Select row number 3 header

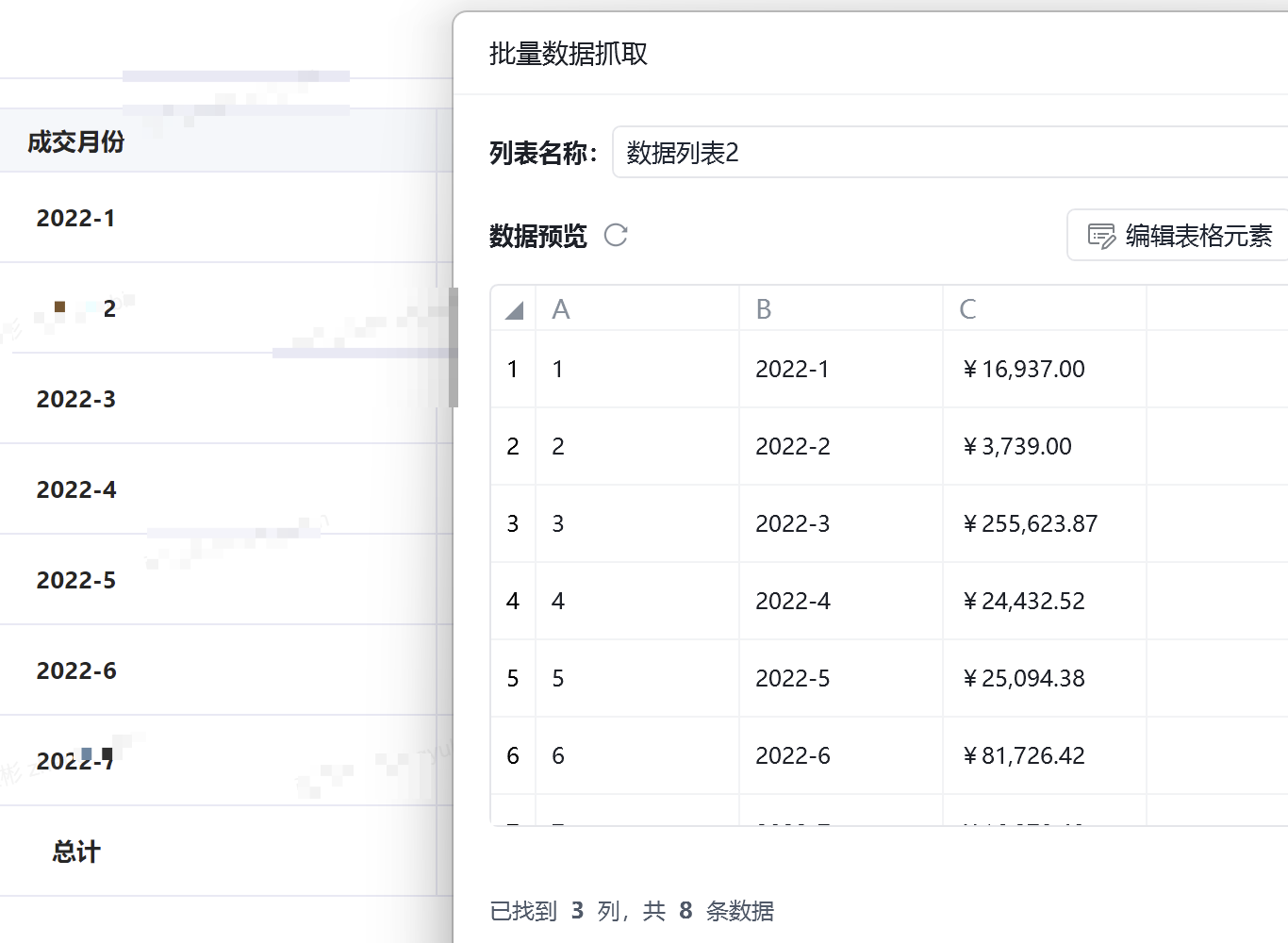pos(513,523)
